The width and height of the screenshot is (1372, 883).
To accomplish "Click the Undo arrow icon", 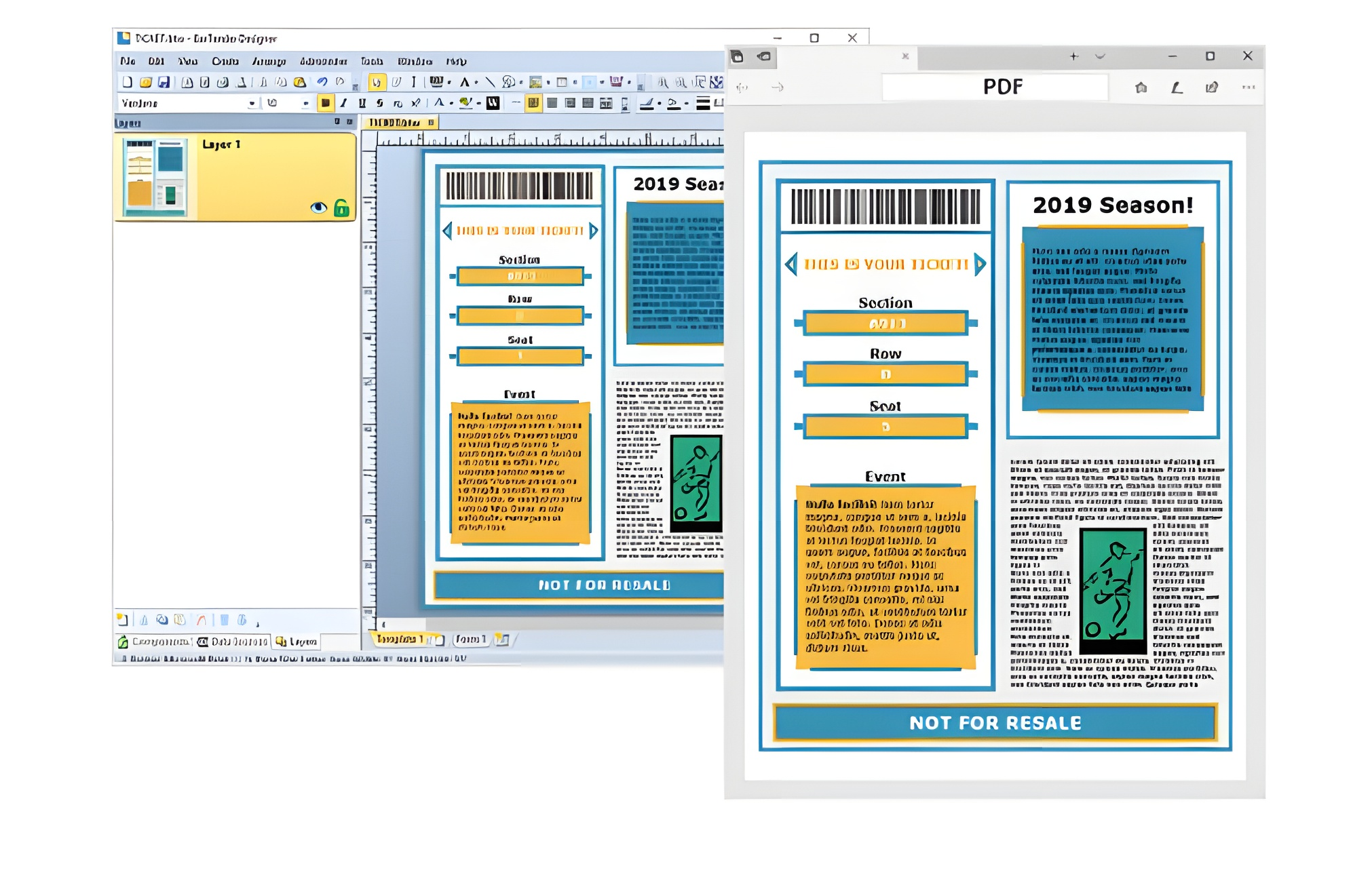I will pos(322,82).
